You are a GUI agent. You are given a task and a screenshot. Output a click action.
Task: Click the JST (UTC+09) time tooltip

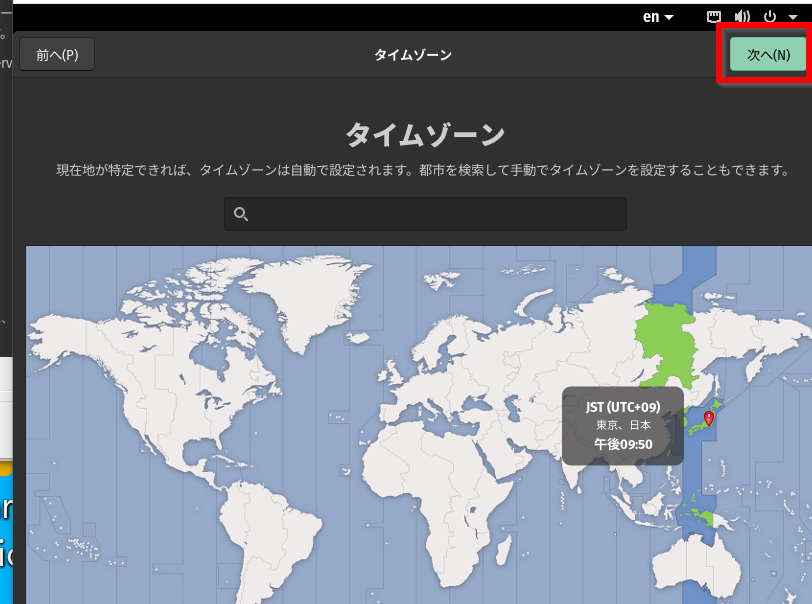point(622,424)
